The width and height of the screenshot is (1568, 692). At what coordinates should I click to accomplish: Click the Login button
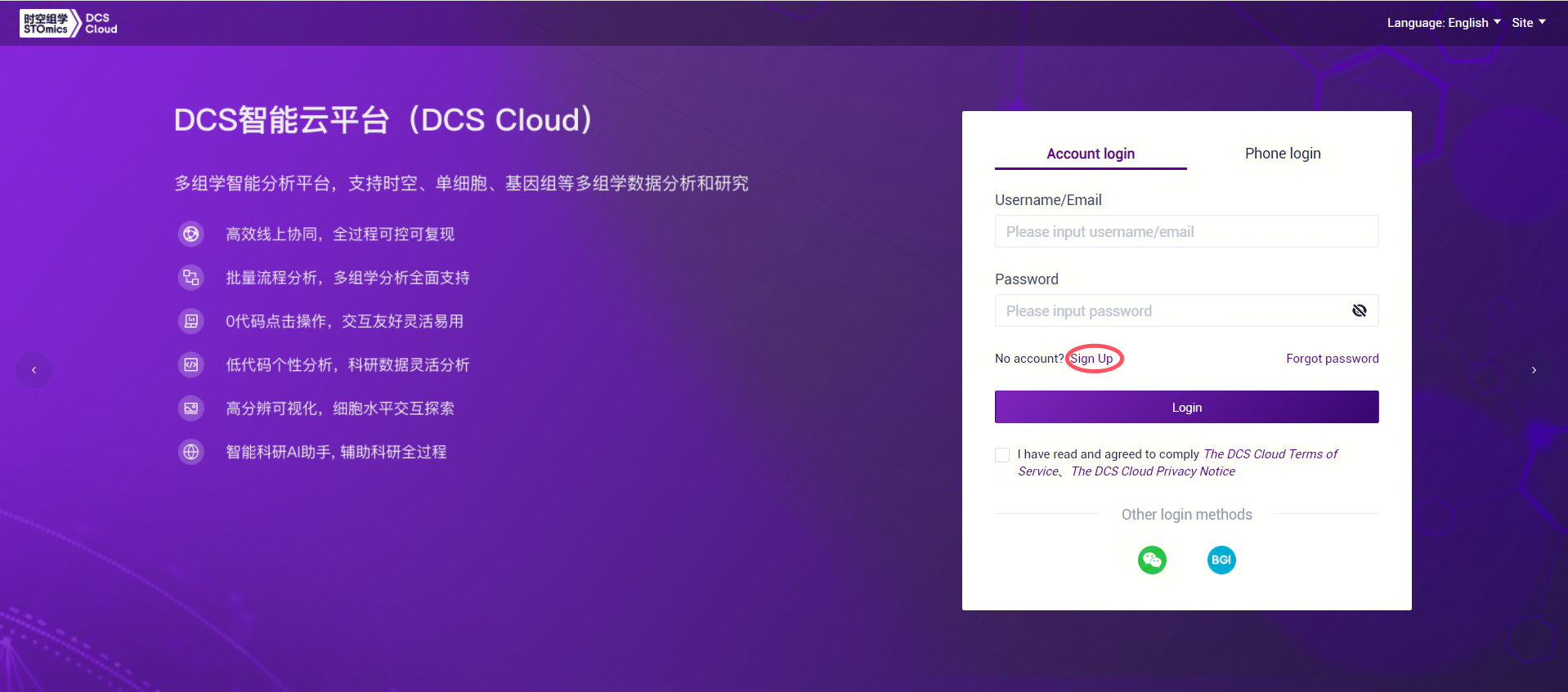pyautogui.click(x=1187, y=407)
